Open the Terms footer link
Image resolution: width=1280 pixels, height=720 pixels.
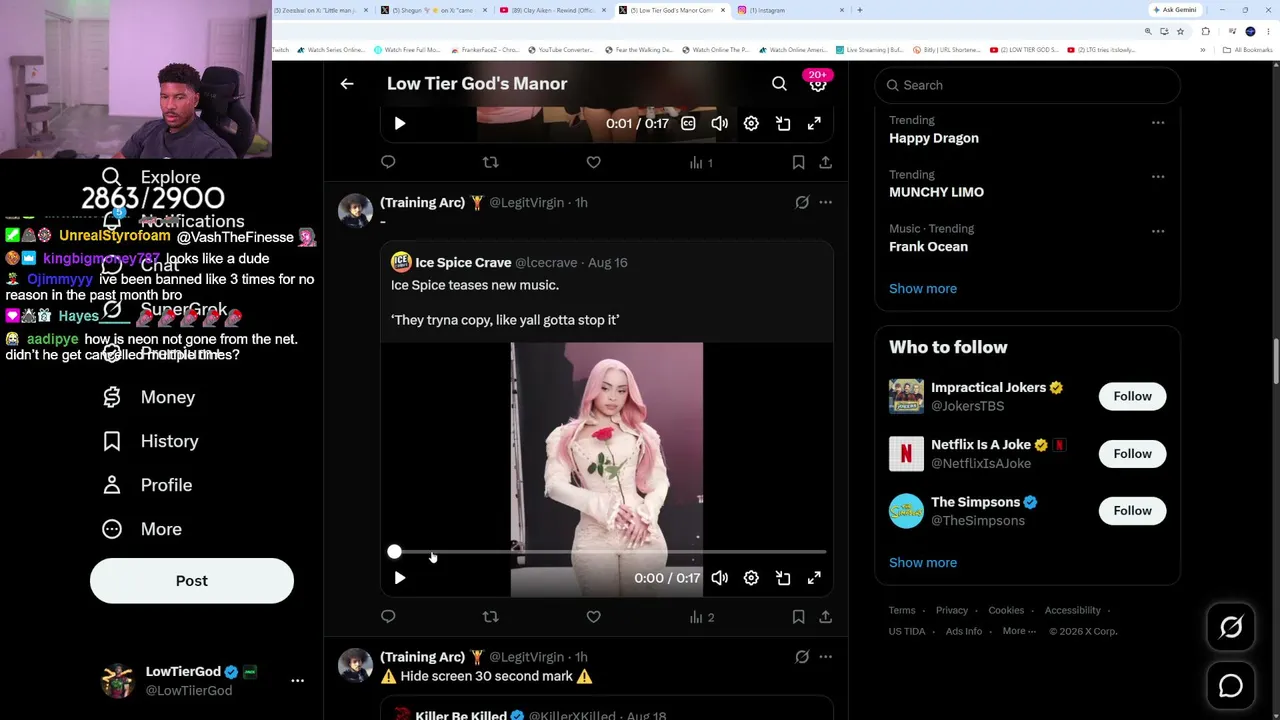[x=902, y=610]
